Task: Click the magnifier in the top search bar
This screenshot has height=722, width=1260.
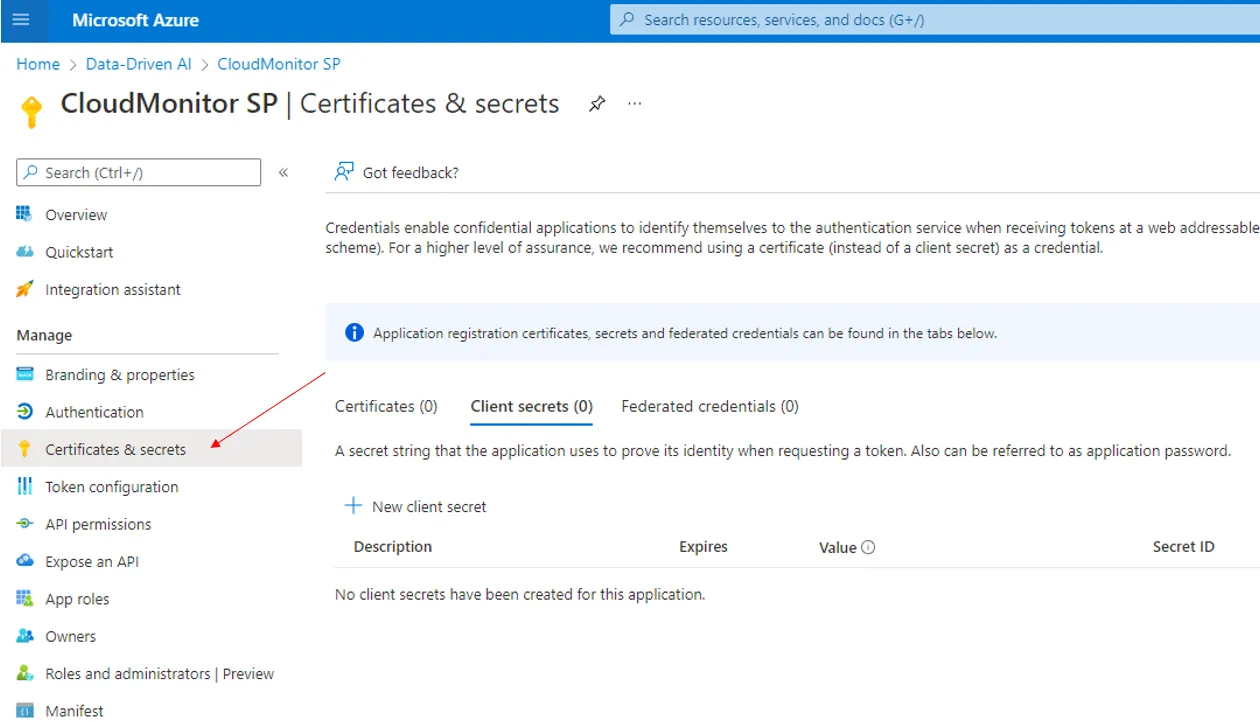Action: pos(627,20)
